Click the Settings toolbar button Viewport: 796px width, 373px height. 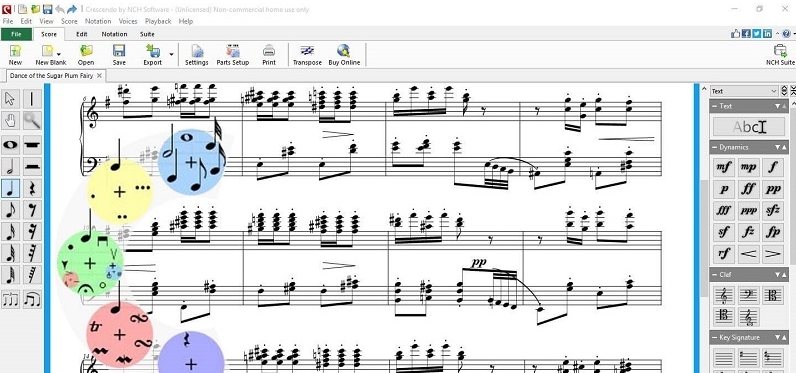pyautogui.click(x=196, y=55)
